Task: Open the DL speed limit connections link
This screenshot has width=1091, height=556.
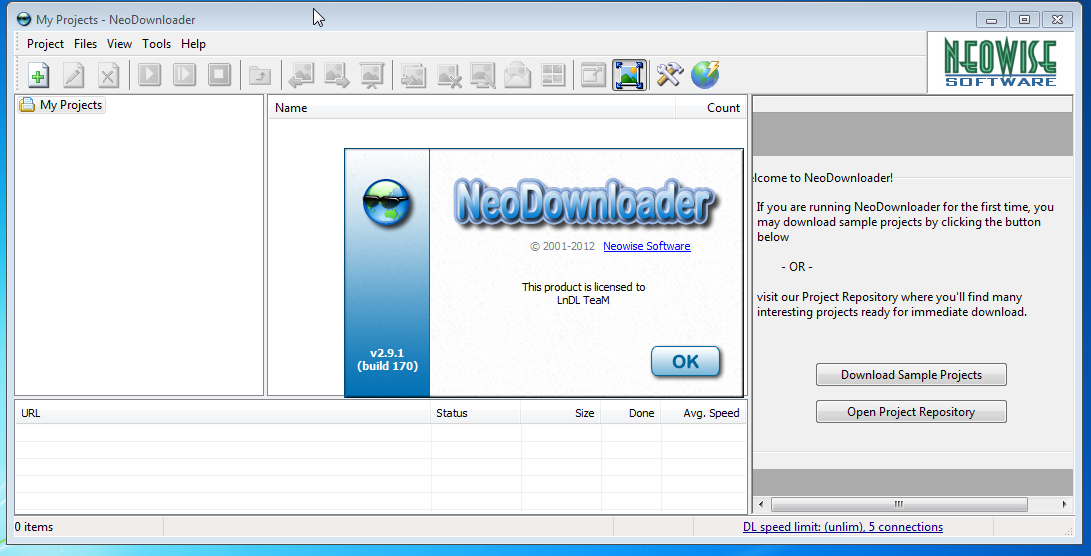Action: pos(843,527)
